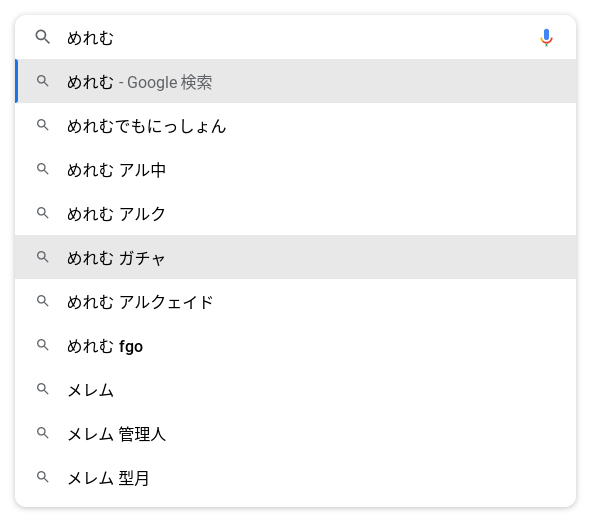Viewport: 607px width, 515px height.
Task: Select the めれむ アル中 suggestion
Action: click(x=116, y=170)
